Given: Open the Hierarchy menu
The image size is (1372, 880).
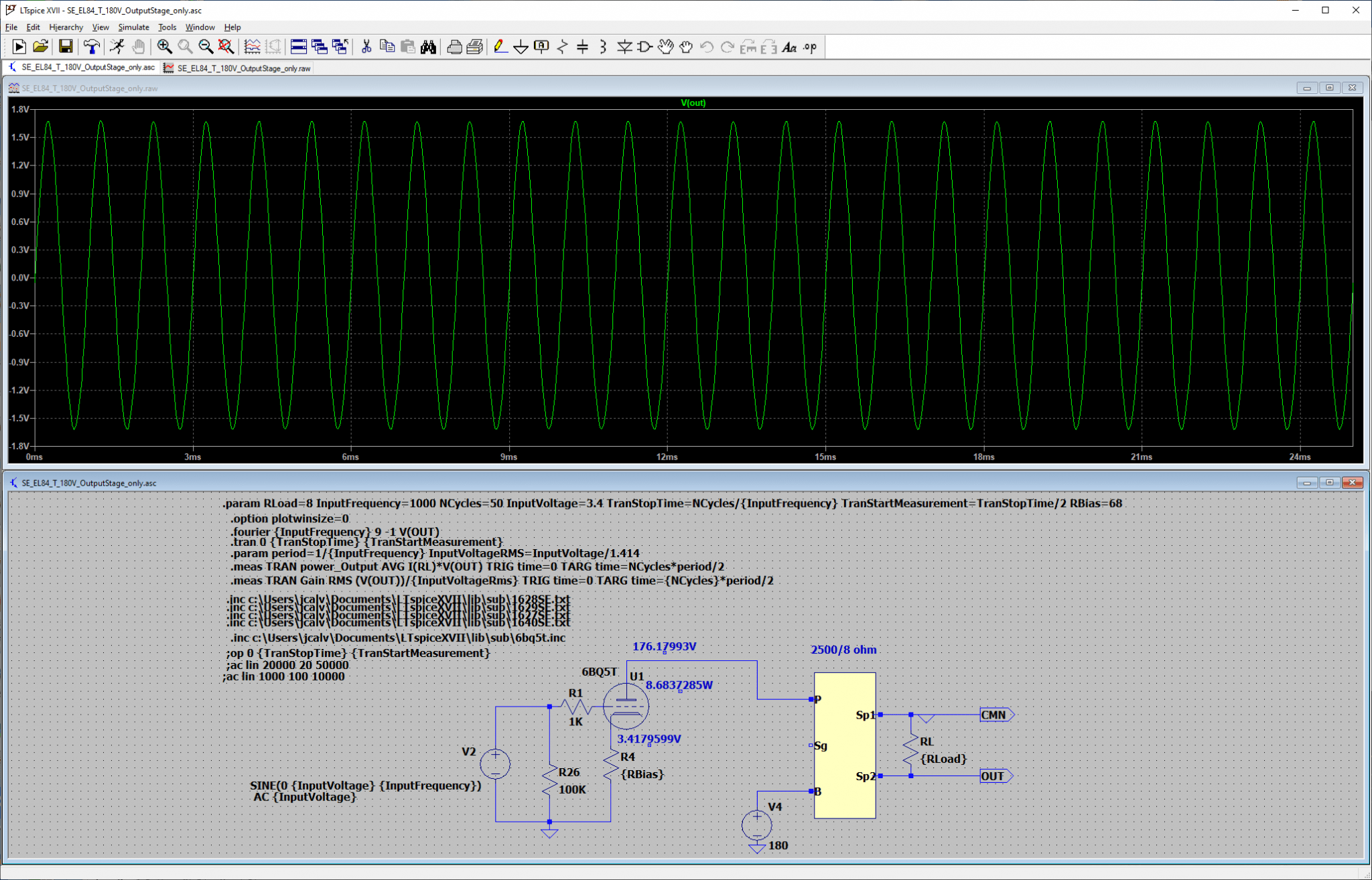Looking at the screenshot, I should [x=66, y=27].
